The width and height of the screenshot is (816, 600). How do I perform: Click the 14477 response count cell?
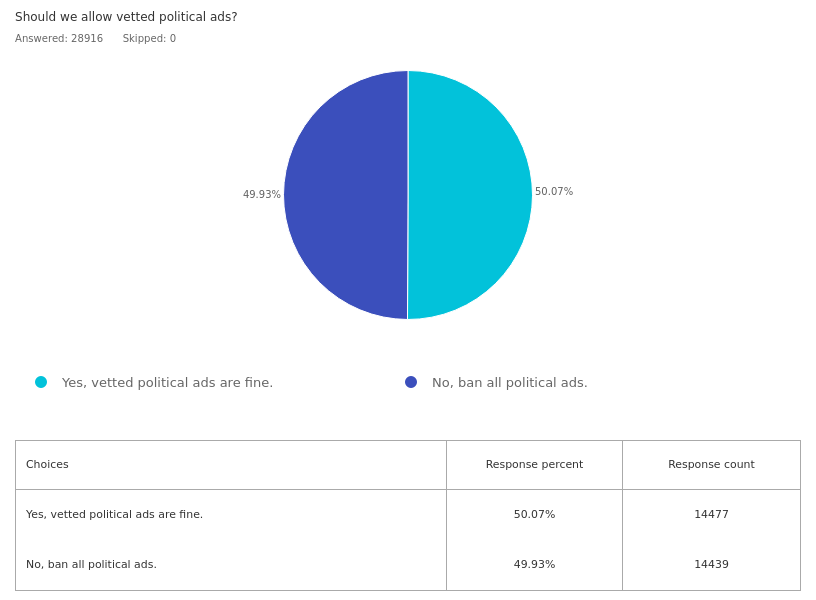(x=711, y=514)
